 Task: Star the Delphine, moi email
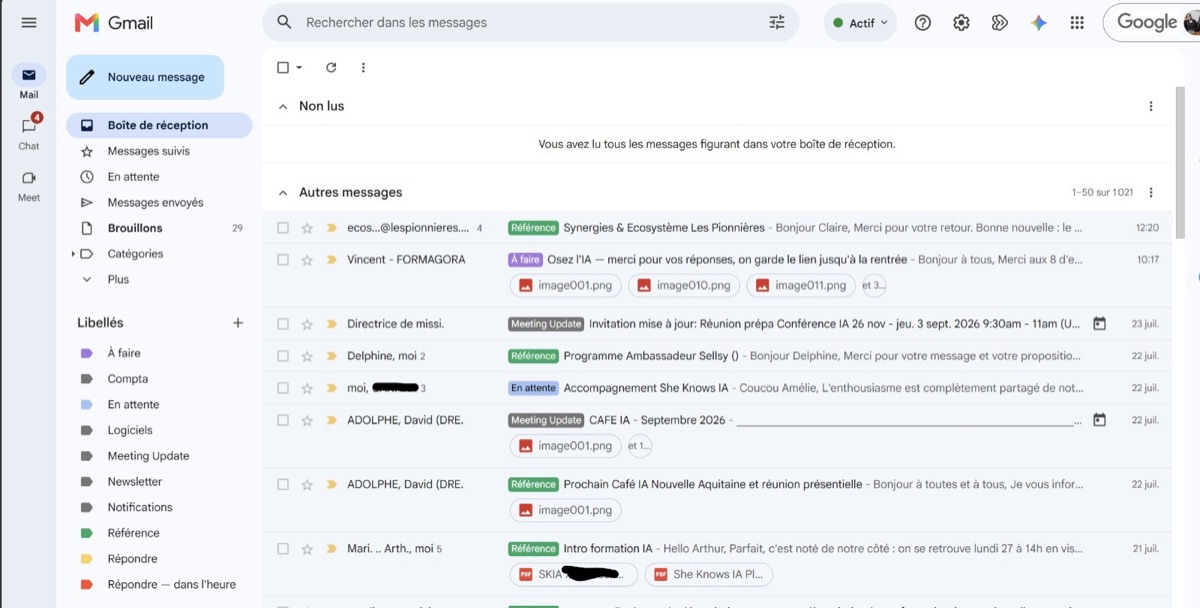307,356
